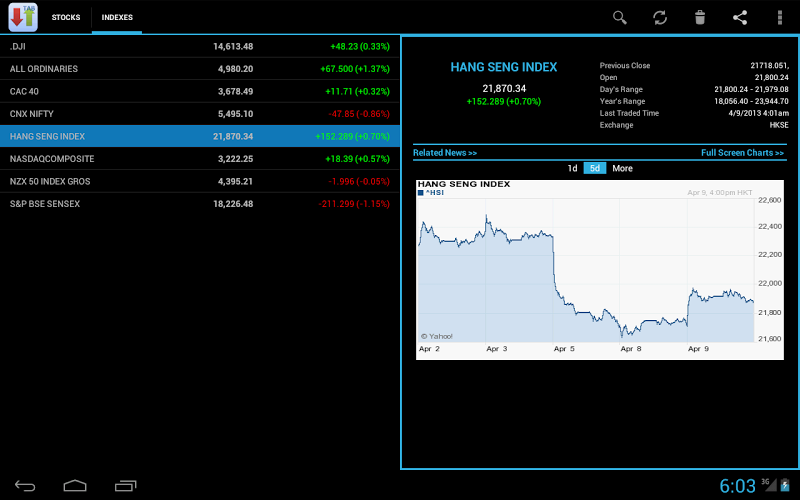Tap Day's Range 21,800.24 - 21,979.08
This screenshot has height=500, width=800.
click(x=752, y=89)
